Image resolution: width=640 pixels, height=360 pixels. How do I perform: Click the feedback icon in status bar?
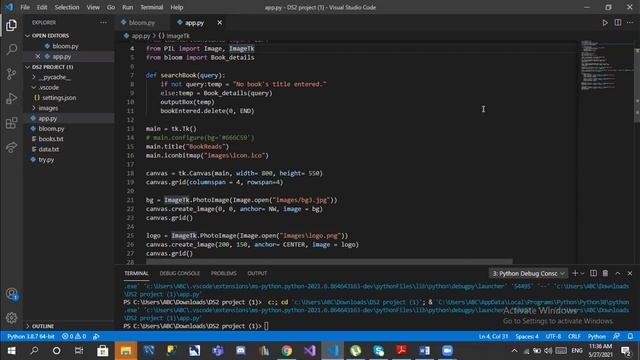pyautogui.click(x=616, y=336)
